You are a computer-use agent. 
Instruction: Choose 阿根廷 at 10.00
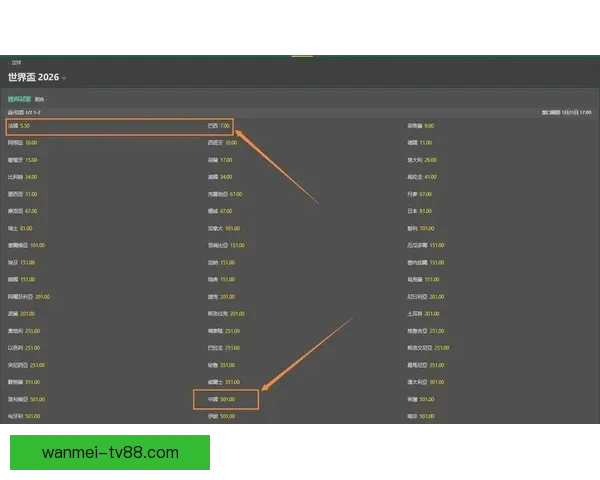pos(23,143)
